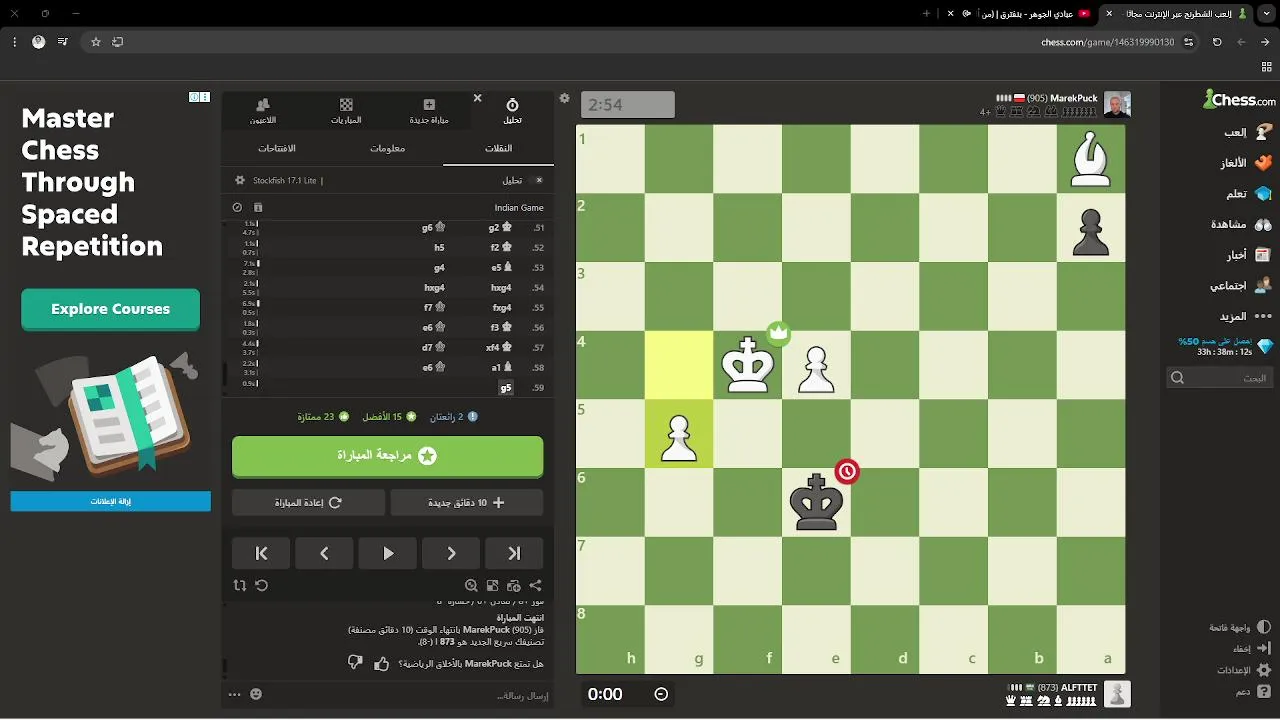Screen dimensions: 1280x720
Task: Select black move h5 in row 52
Action: pos(439,248)
